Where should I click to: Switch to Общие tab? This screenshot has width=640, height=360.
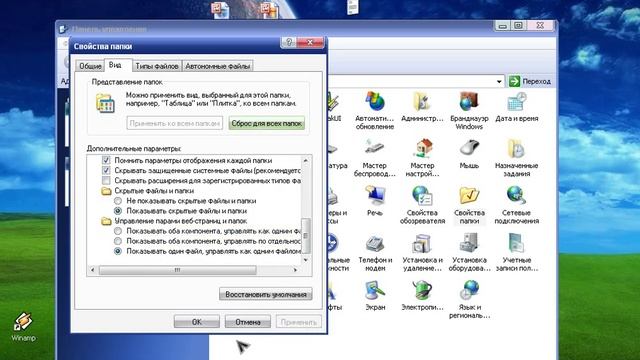pyautogui.click(x=90, y=66)
